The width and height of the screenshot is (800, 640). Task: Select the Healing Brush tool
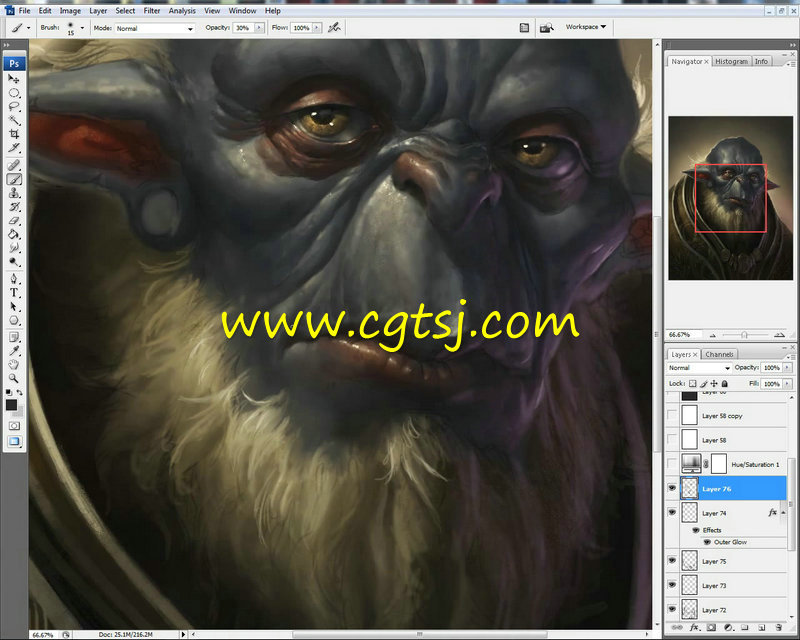click(14, 165)
